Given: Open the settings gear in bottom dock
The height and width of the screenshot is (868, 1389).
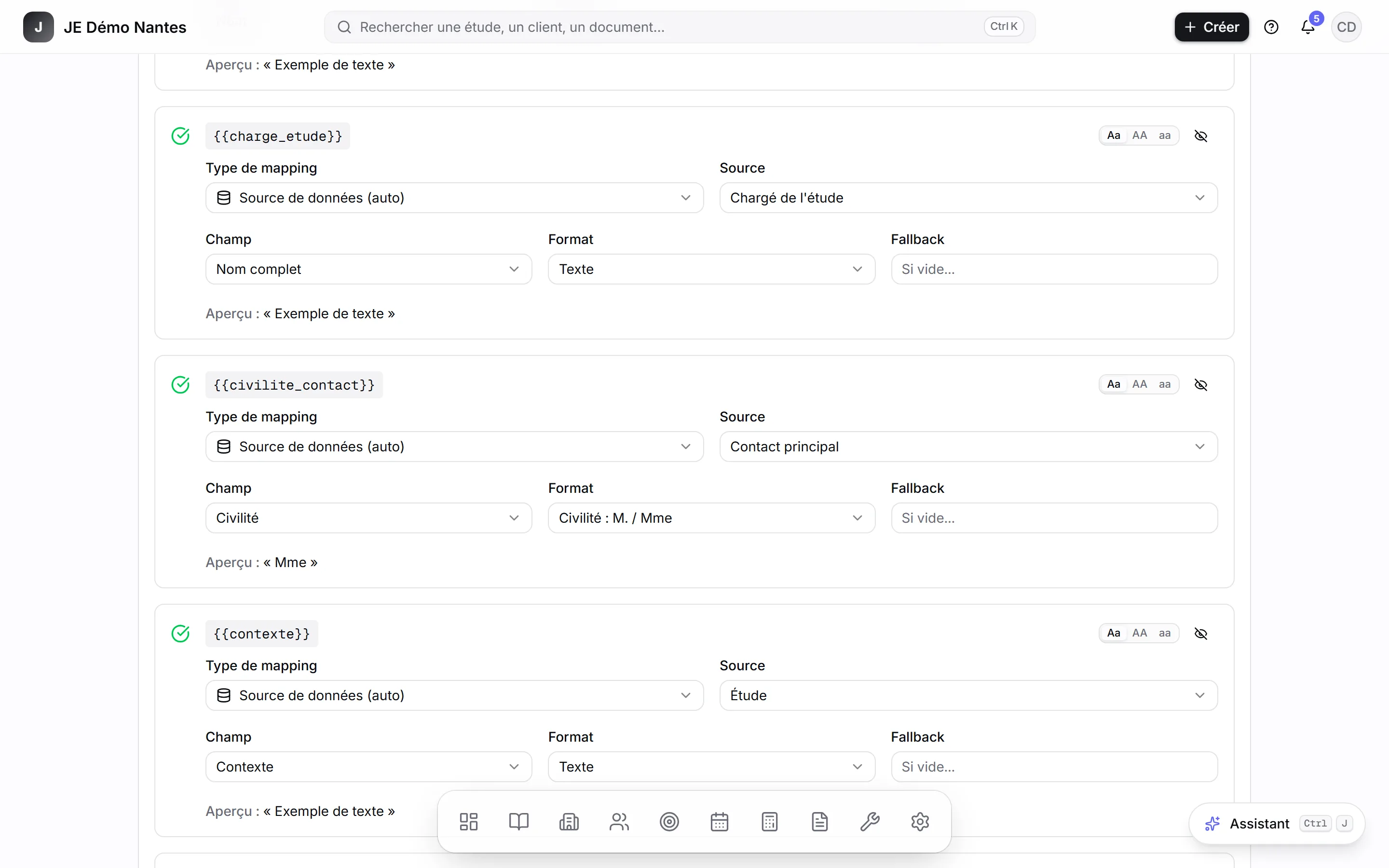Looking at the screenshot, I should point(920,822).
